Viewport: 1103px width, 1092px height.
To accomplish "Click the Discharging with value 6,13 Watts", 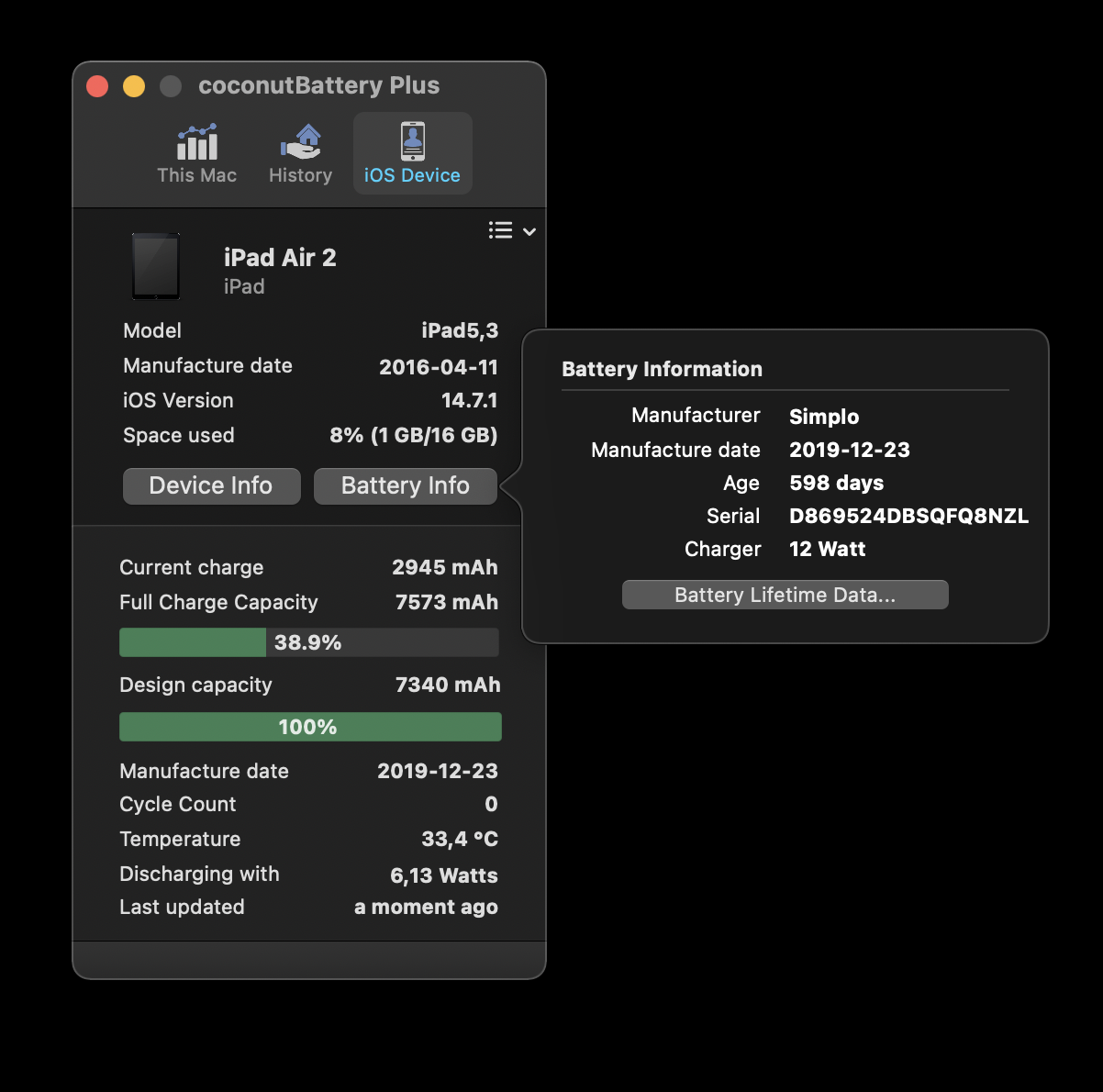I will (x=444, y=875).
